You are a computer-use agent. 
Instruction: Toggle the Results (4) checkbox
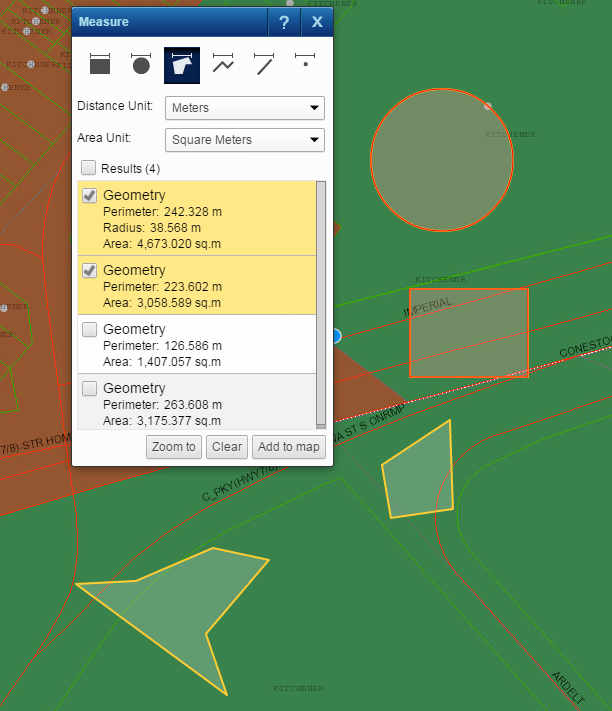[89, 168]
